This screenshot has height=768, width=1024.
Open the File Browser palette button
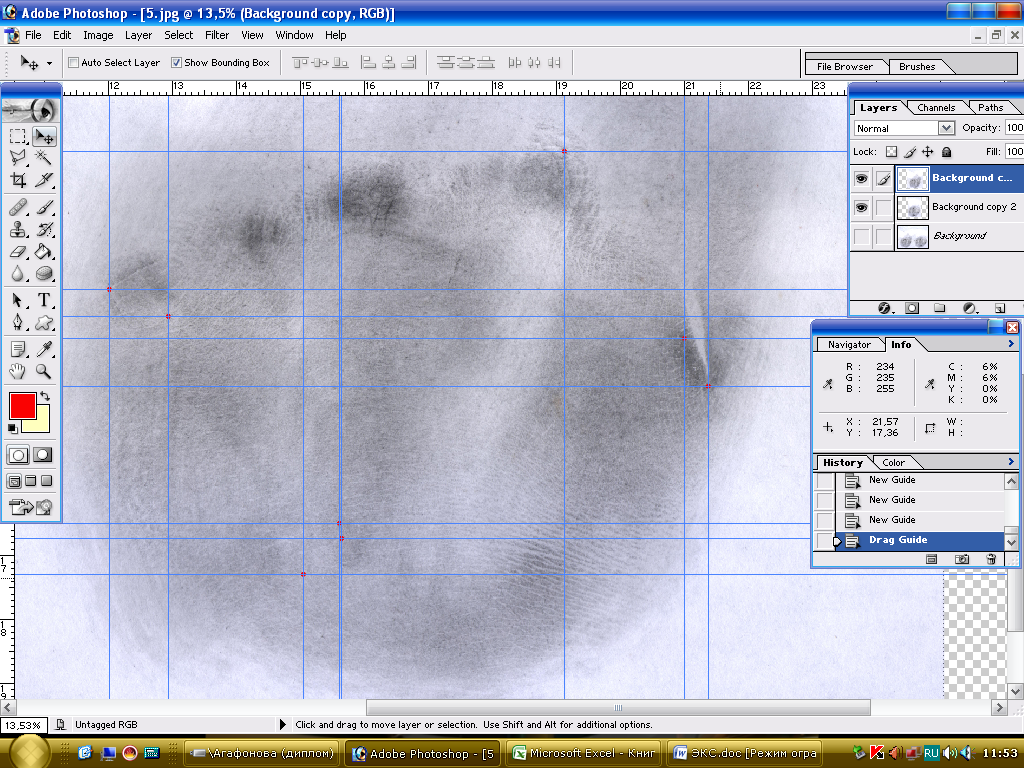click(x=845, y=67)
